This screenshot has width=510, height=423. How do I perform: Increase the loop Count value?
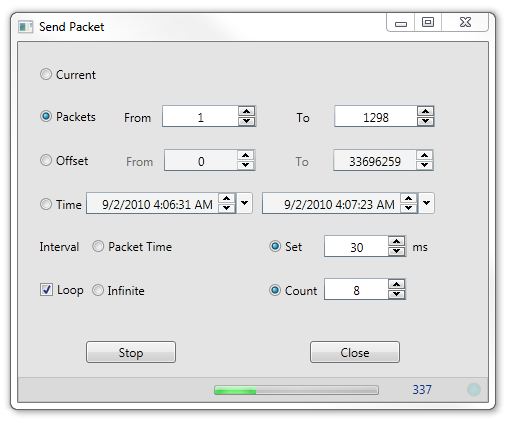click(x=397, y=284)
